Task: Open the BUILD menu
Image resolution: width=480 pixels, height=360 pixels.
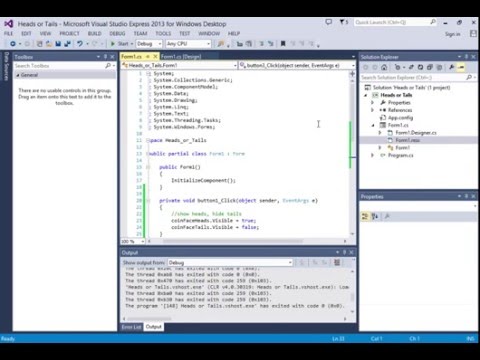Action: tap(95, 33)
